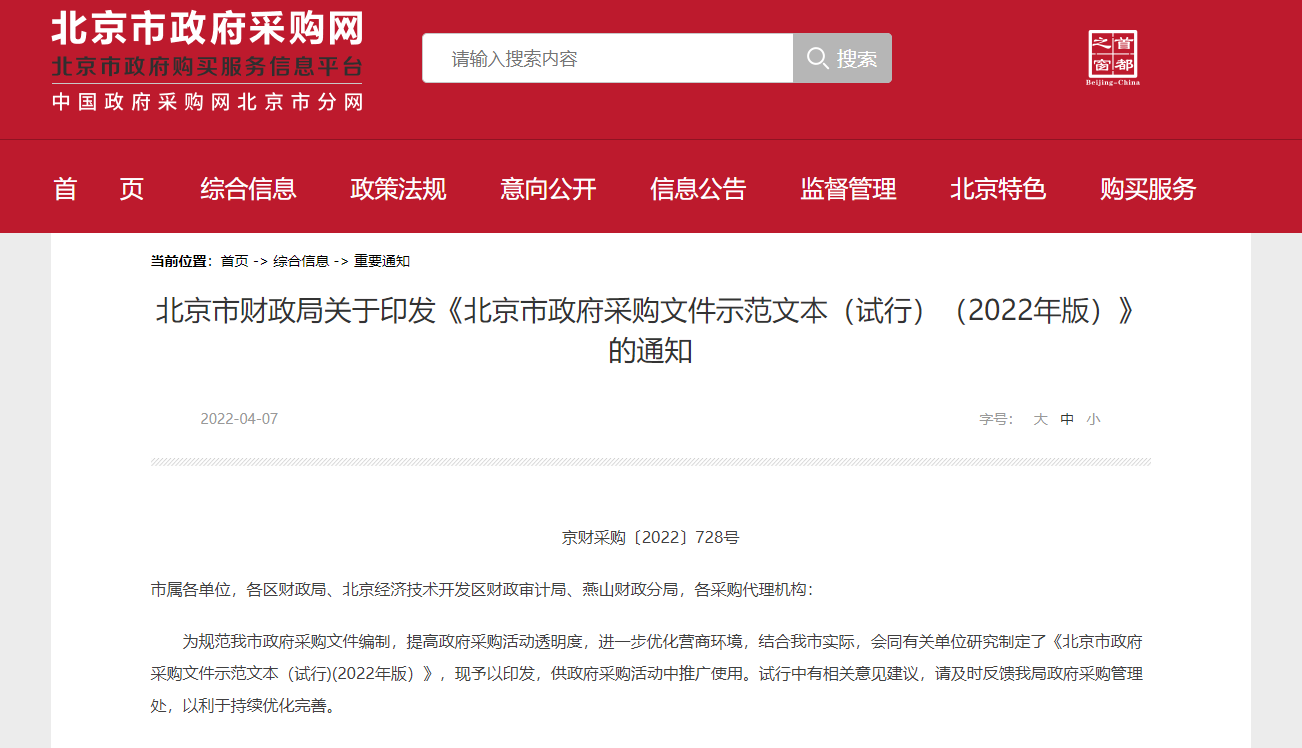Viewport: 1302px width, 748px height.
Task: Click 综合信息 in the breadcrumb
Action: point(301,261)
